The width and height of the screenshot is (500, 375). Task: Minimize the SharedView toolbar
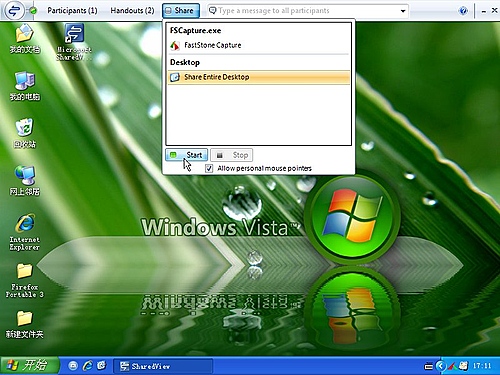484,11
